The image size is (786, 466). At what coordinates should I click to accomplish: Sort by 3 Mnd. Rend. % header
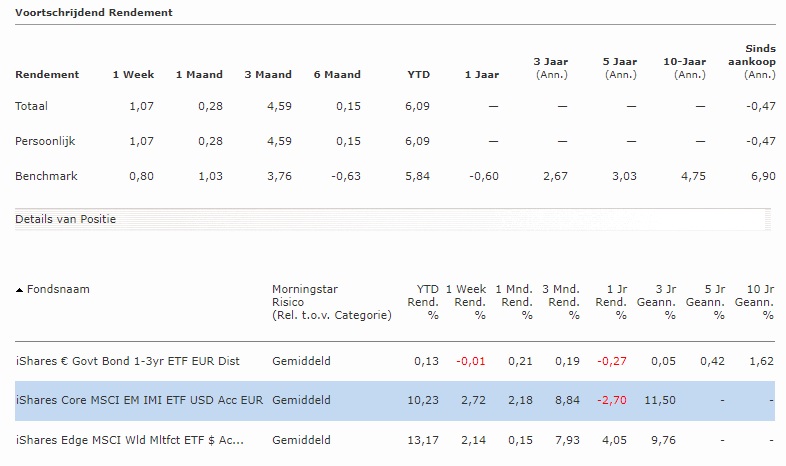tap(560, 302)
